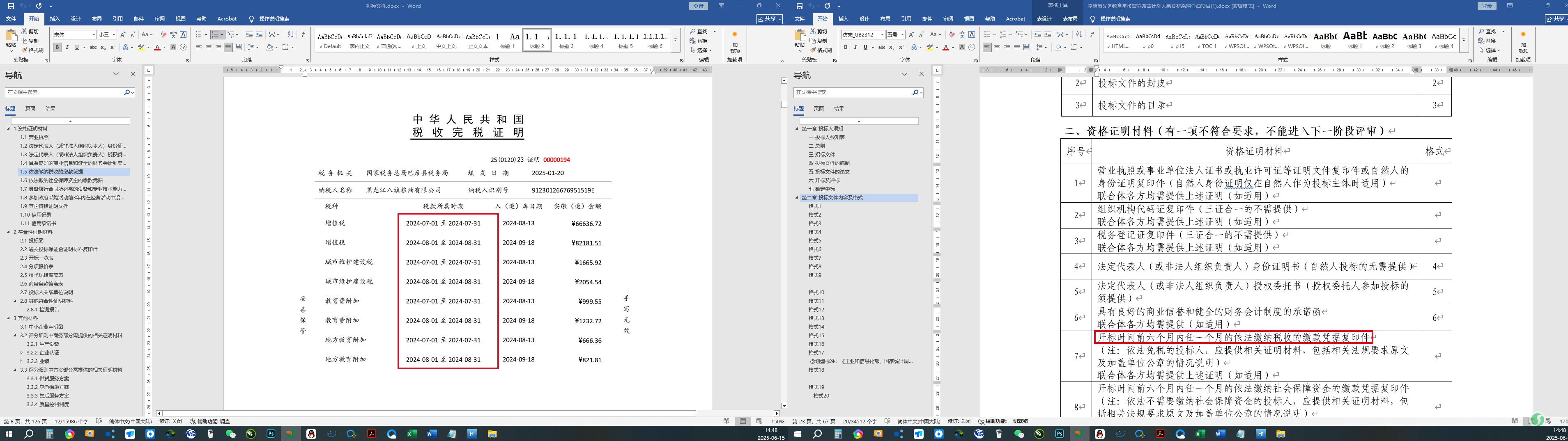The image size is (1568, 441).
Task: Click the Find (查找) icon in left Word window
Action: (x=693, y=31)
